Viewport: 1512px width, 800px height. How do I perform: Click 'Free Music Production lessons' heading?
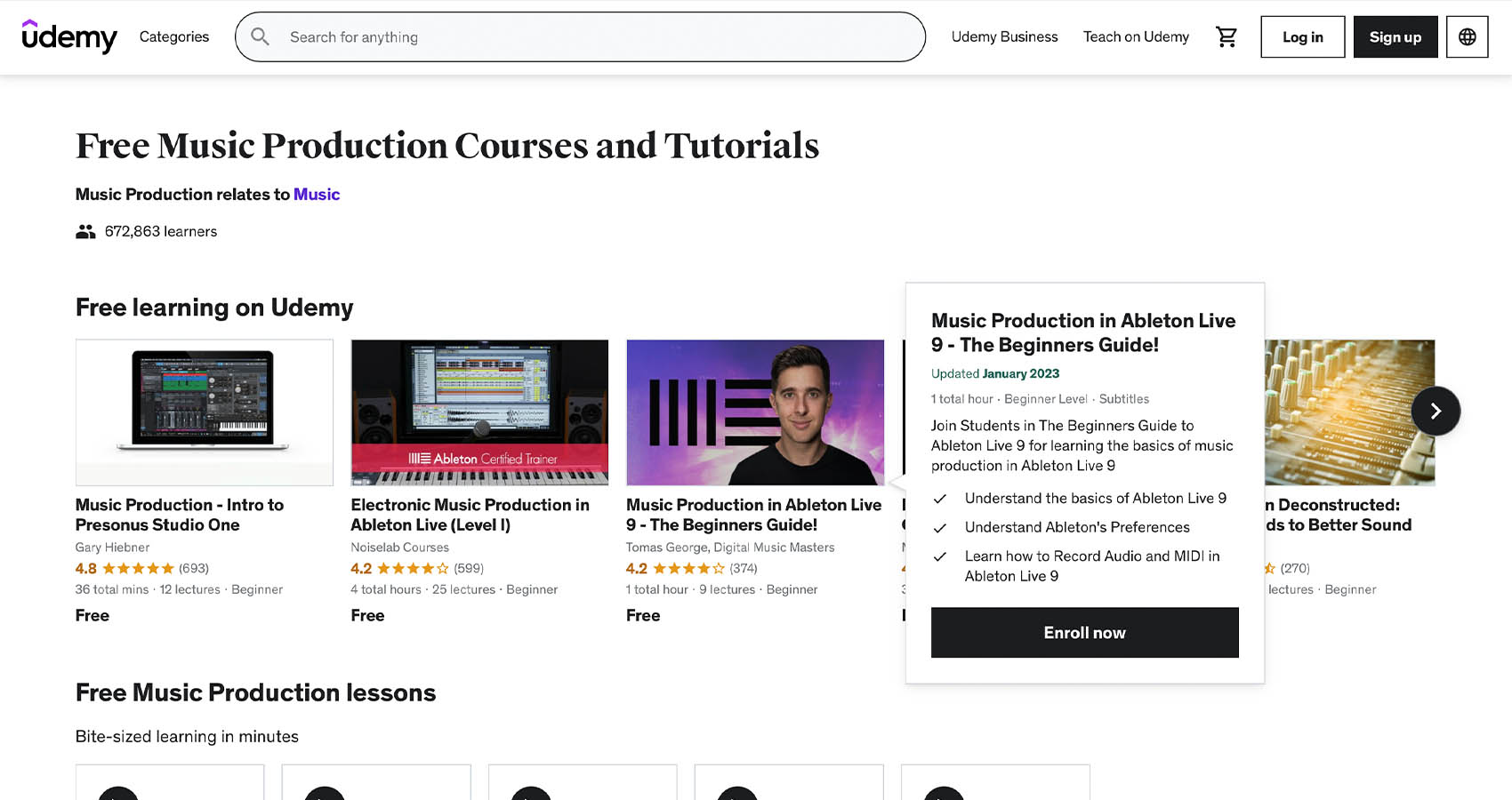coord(256,692)
